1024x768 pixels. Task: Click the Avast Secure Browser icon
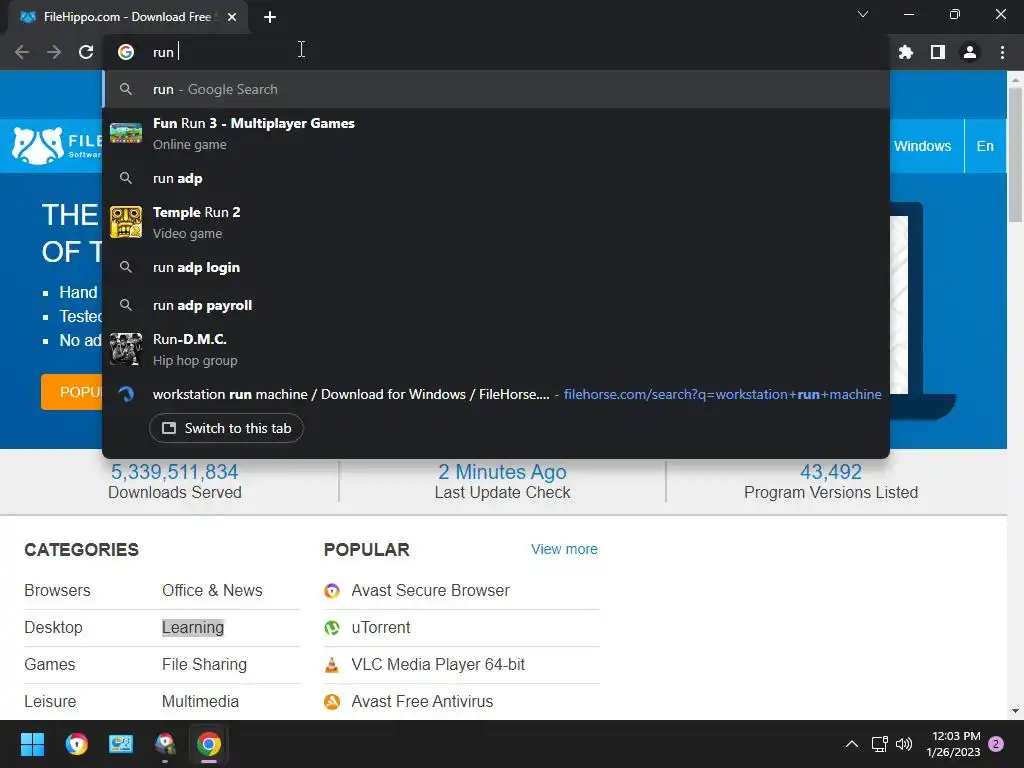click(x=332, y=591)
